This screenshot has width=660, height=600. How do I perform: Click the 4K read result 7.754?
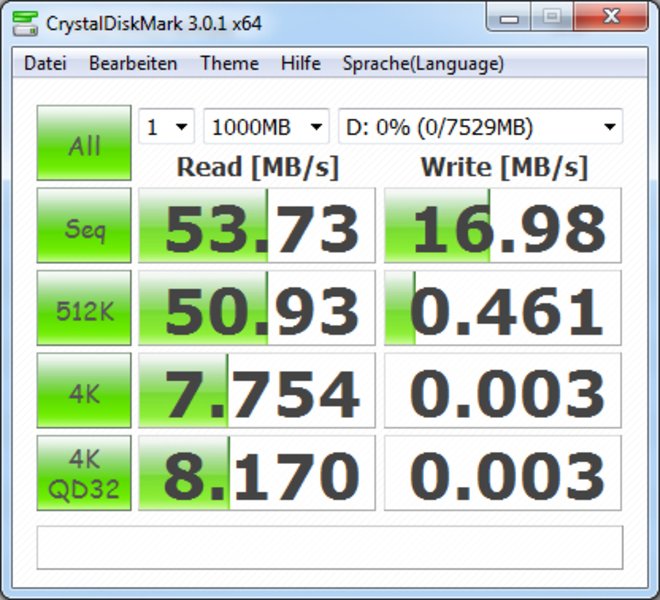coord(257,390)
